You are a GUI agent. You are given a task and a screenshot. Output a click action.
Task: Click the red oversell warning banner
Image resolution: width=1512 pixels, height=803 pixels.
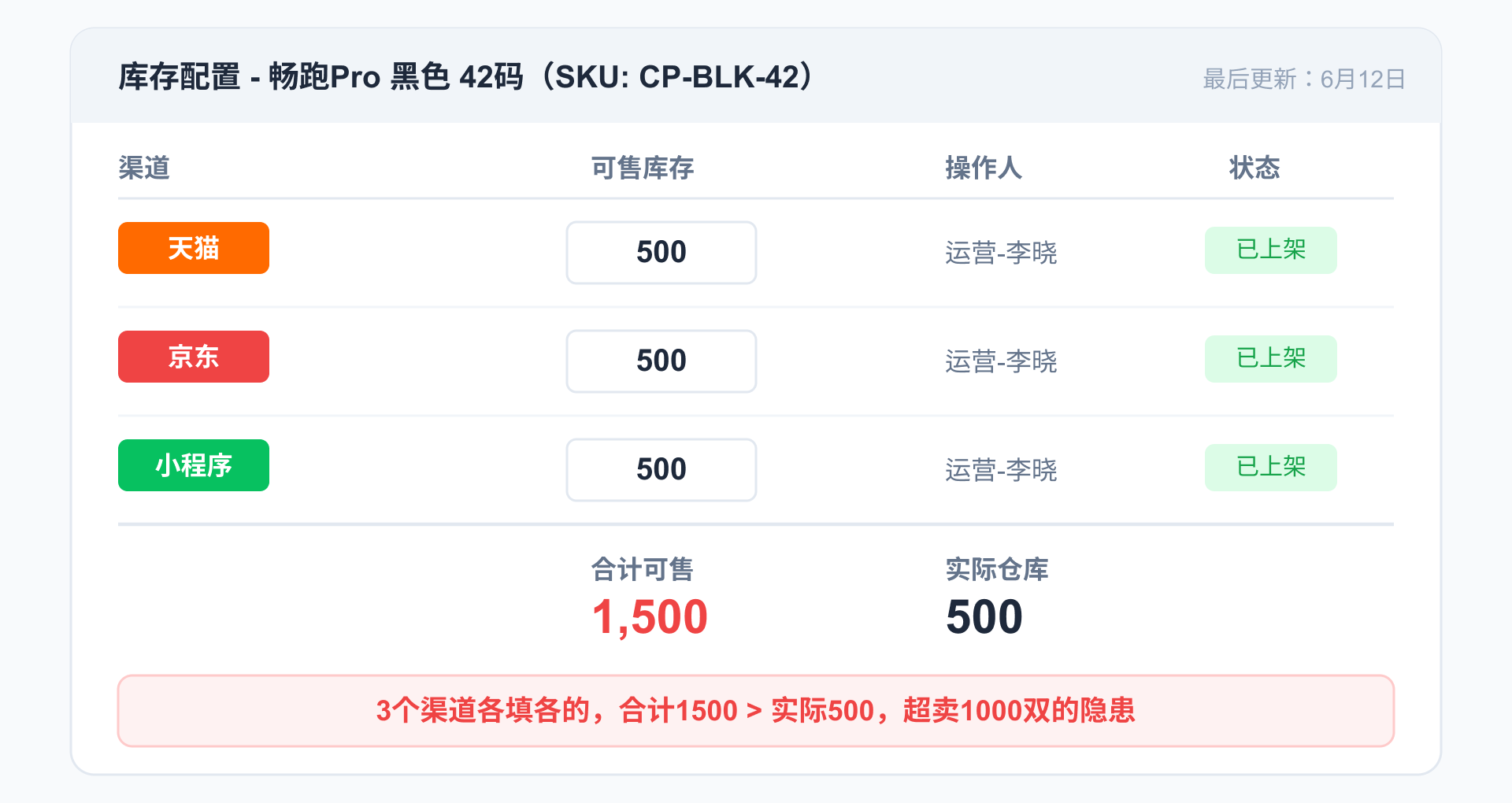pyautogui.click(x=755, y=711)
